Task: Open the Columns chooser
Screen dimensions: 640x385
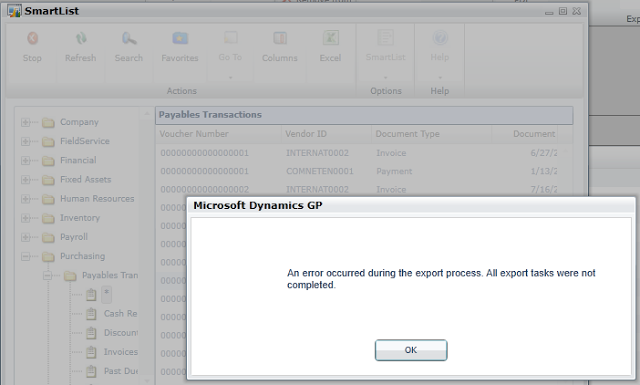Action: pos(280,38)
